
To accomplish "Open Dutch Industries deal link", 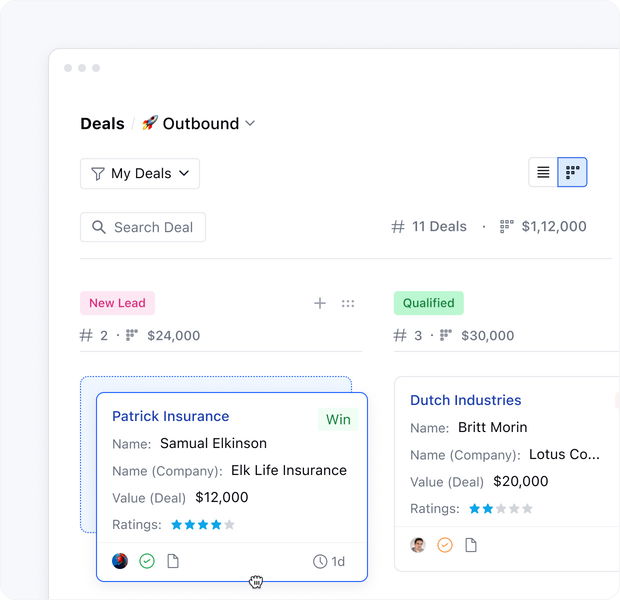I will click(465, 400).
